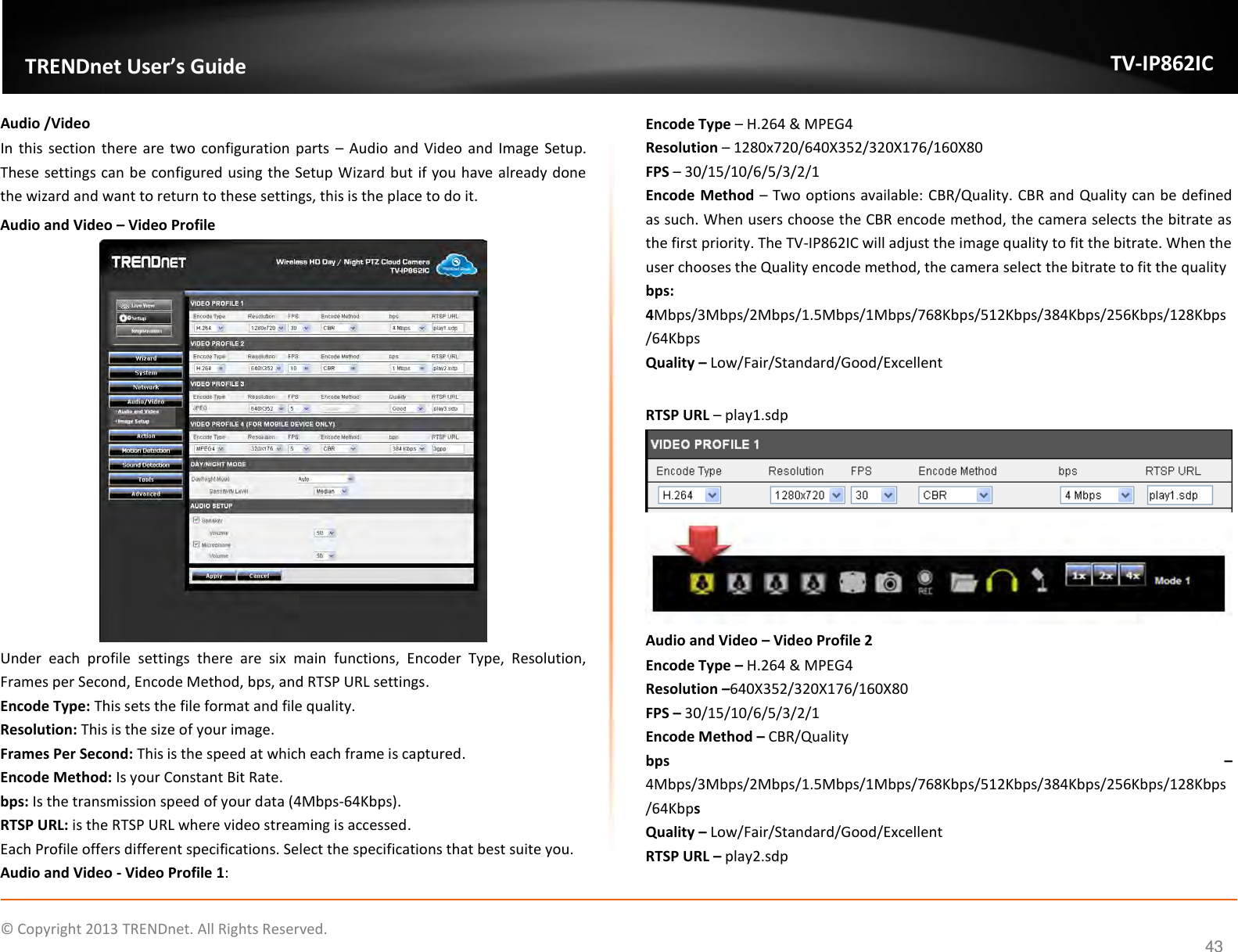Open the Tools menu
The width and height of the screenshot is (1238, 952).
(x=145, y=480)
